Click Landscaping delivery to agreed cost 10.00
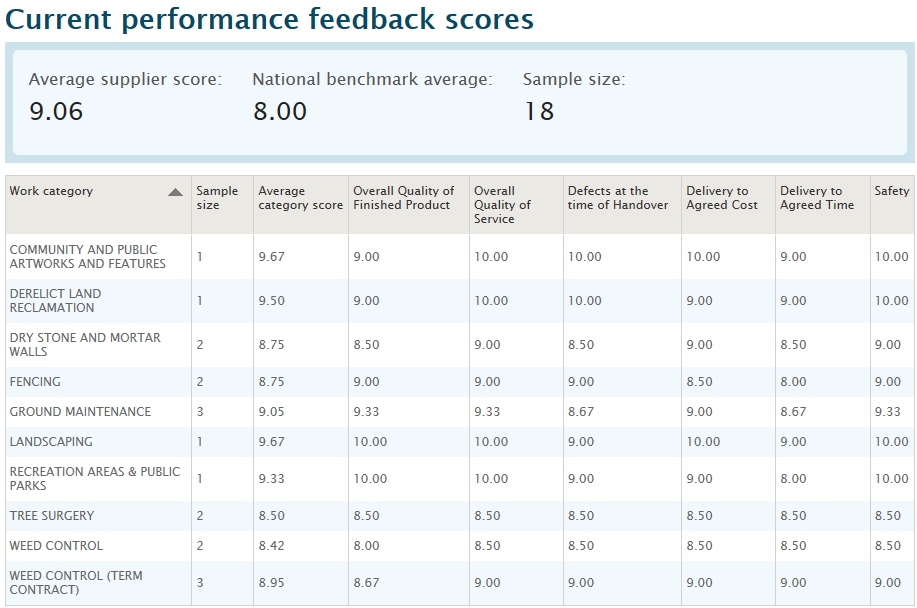 tap(704, 441)
